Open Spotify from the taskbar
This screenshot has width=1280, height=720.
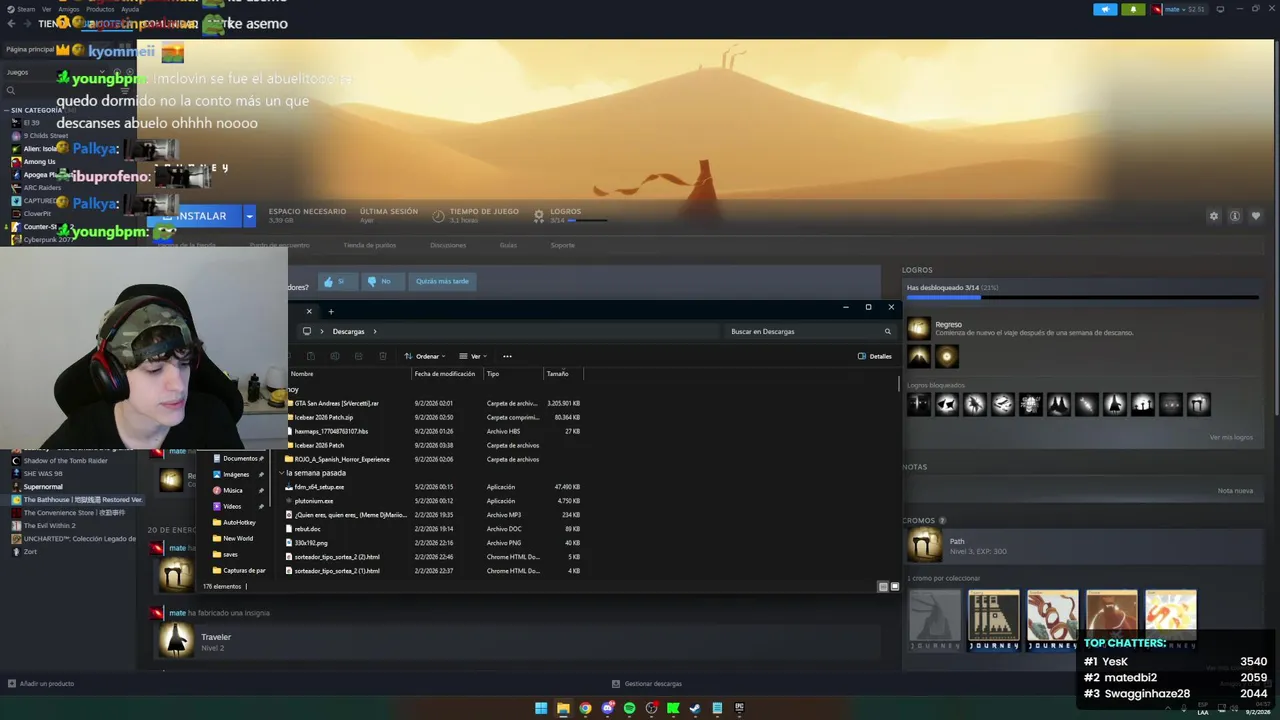click(629, 708)
